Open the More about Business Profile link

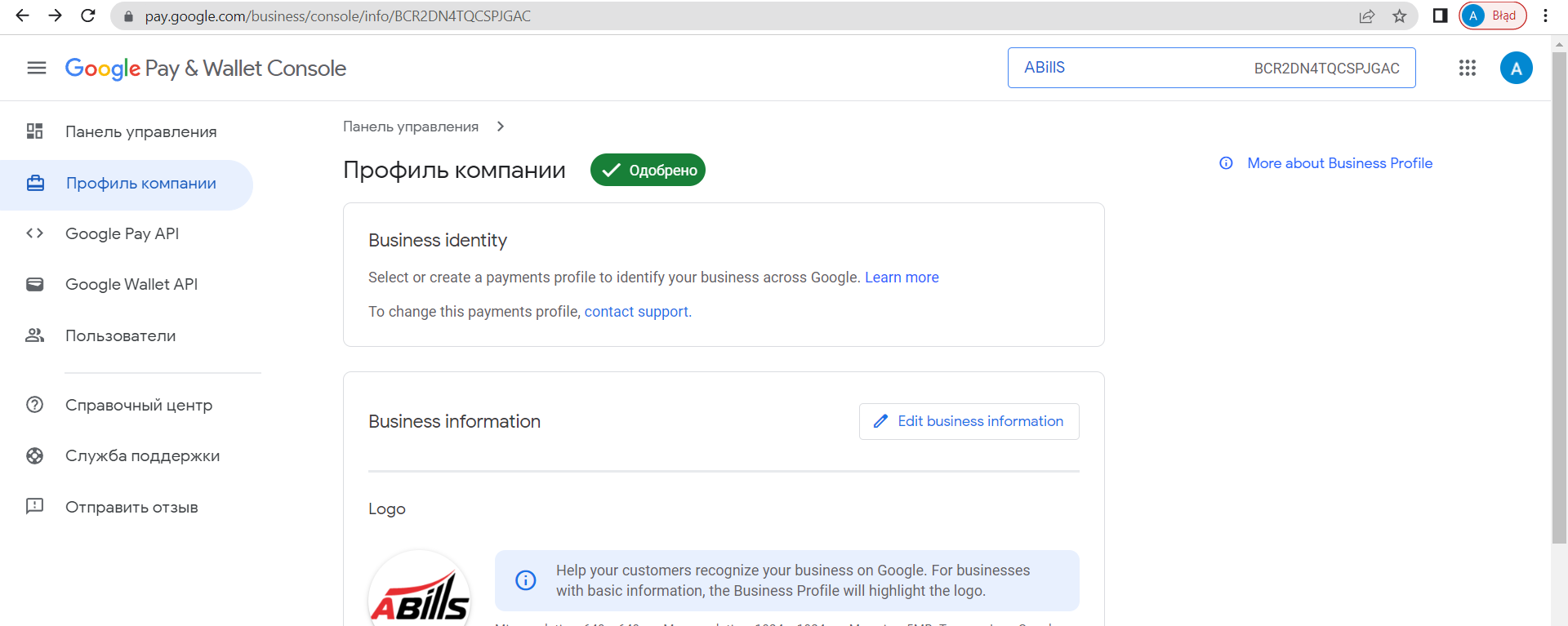point(1339,163)
